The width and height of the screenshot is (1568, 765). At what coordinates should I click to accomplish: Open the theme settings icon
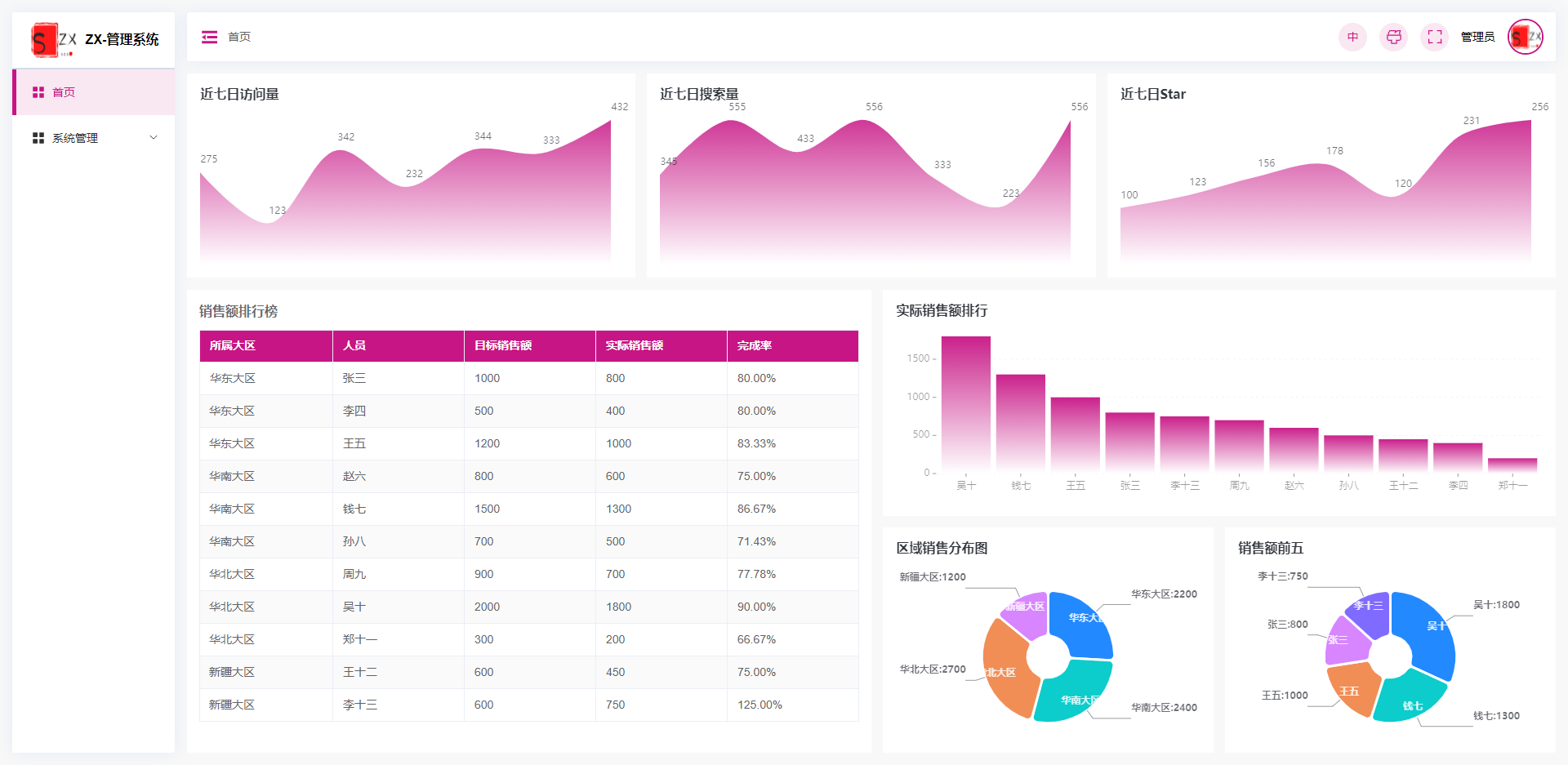(1393, 37)
